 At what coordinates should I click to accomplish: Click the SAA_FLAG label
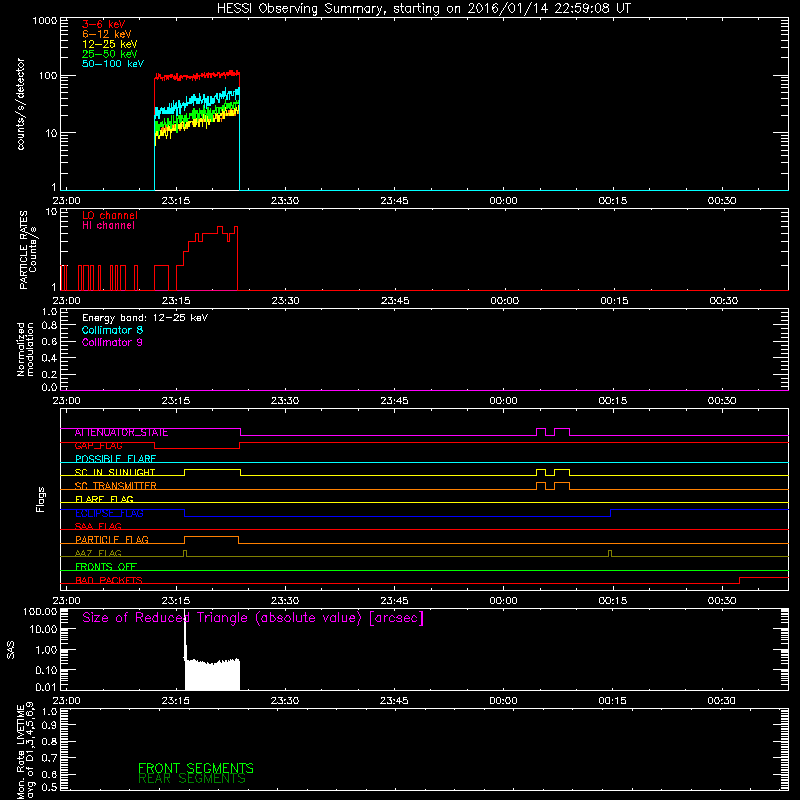pos(98,526)
